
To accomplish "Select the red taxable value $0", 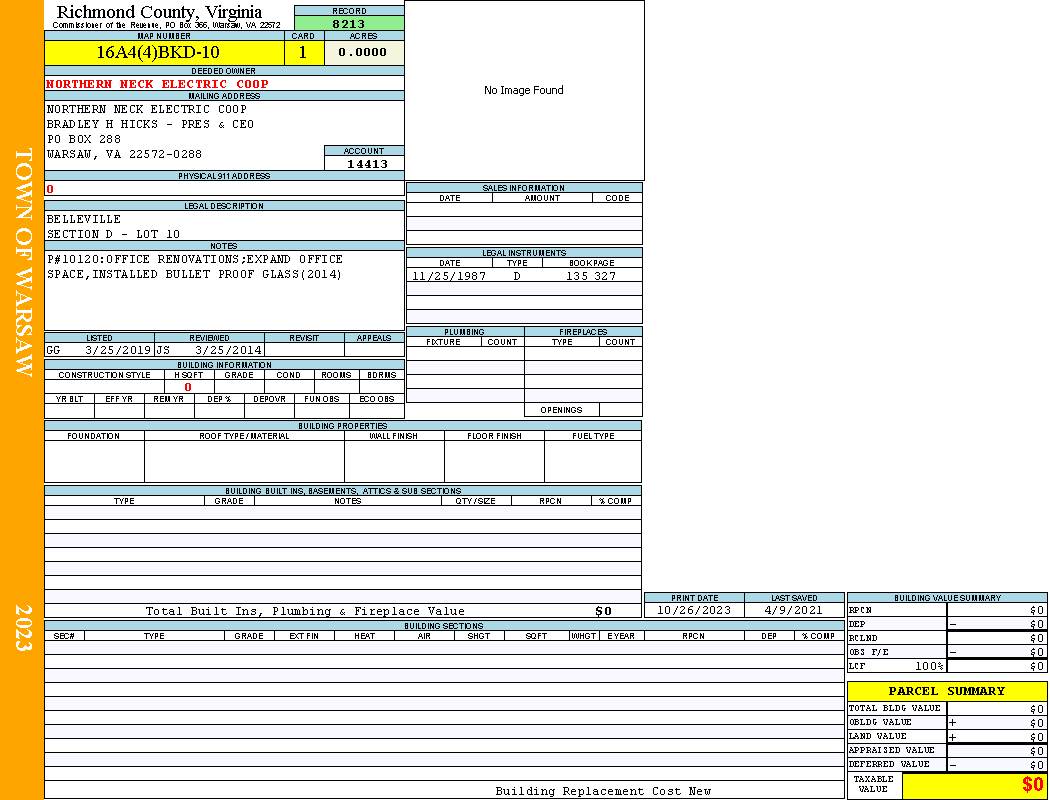I will pyautogui.click(x=1032, y=785).
